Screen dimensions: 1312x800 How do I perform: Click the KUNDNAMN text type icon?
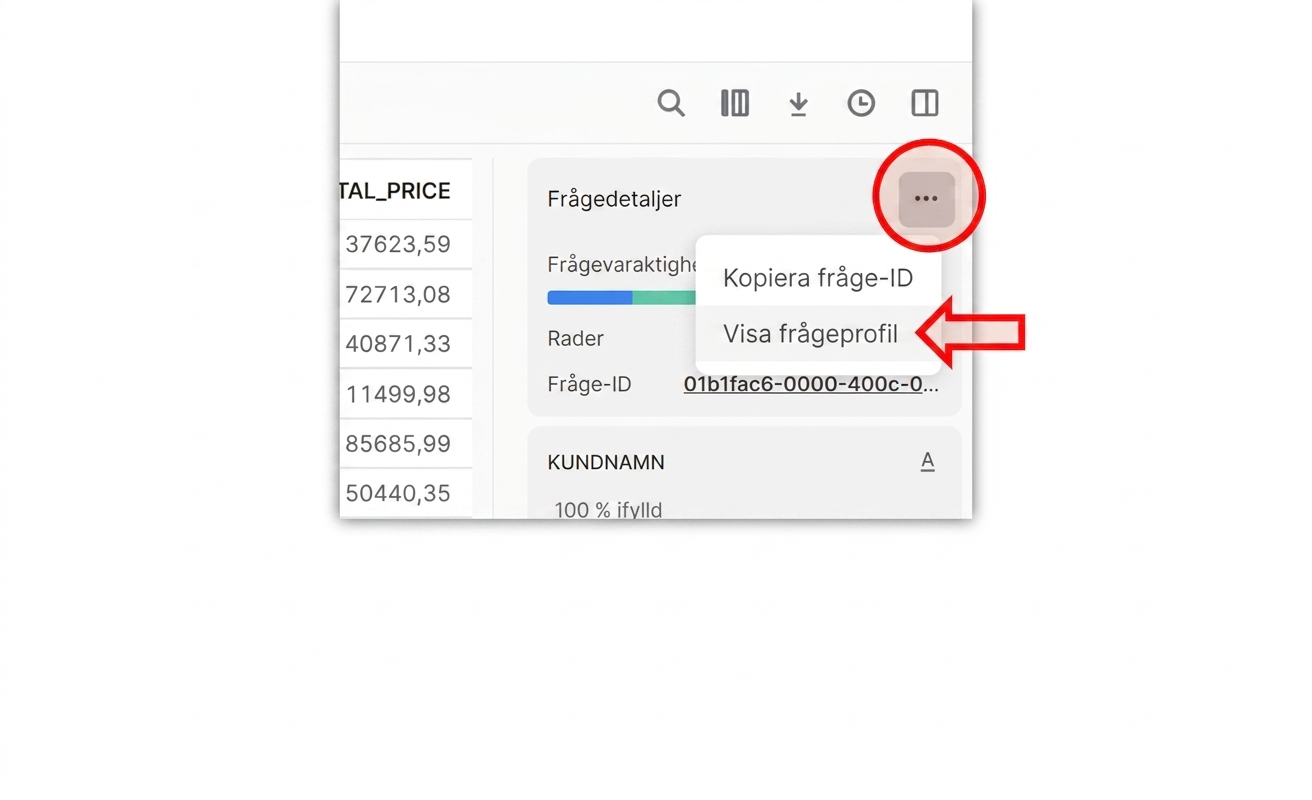(927, 462)
